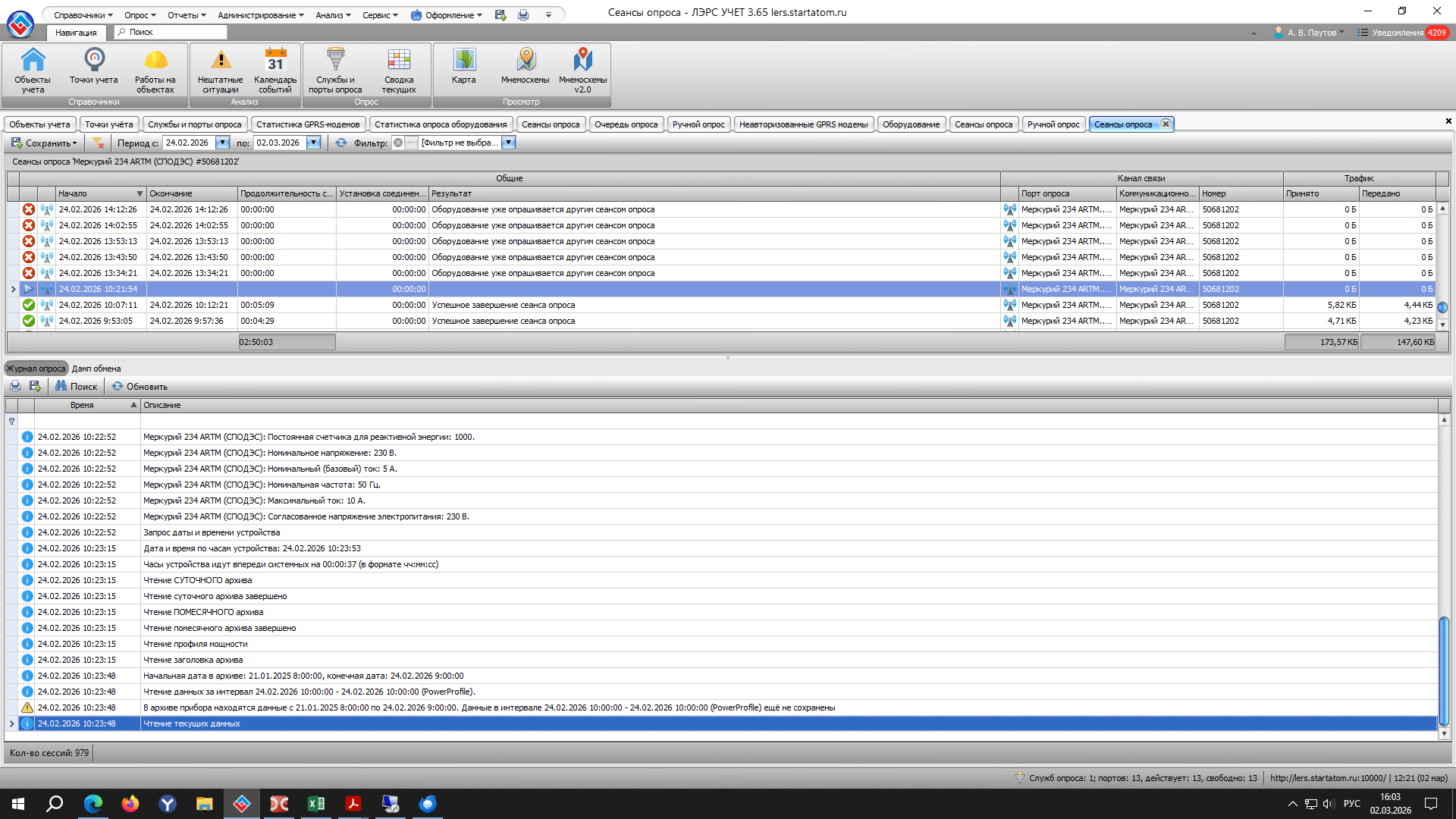Image resolution: width=1456 pixels, height=819 pixels.
Task: Click the Поиск button with binoculars
Action: (76, 386)
